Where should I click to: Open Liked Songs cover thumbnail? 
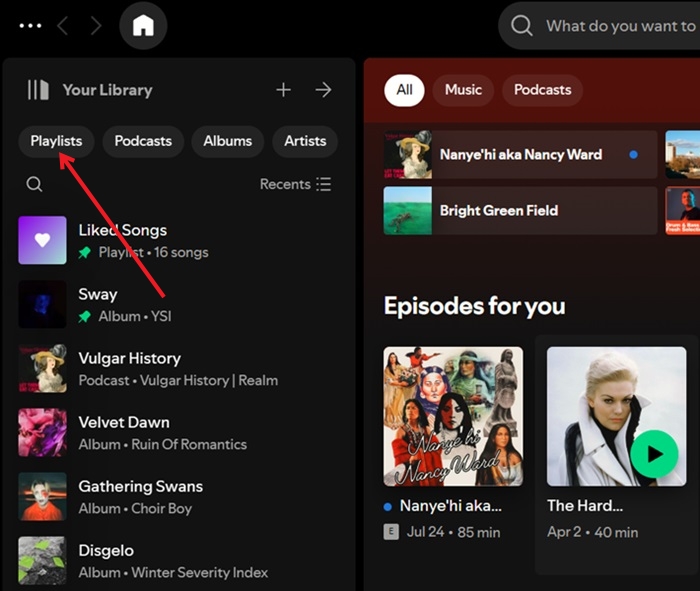pos(42,240)
